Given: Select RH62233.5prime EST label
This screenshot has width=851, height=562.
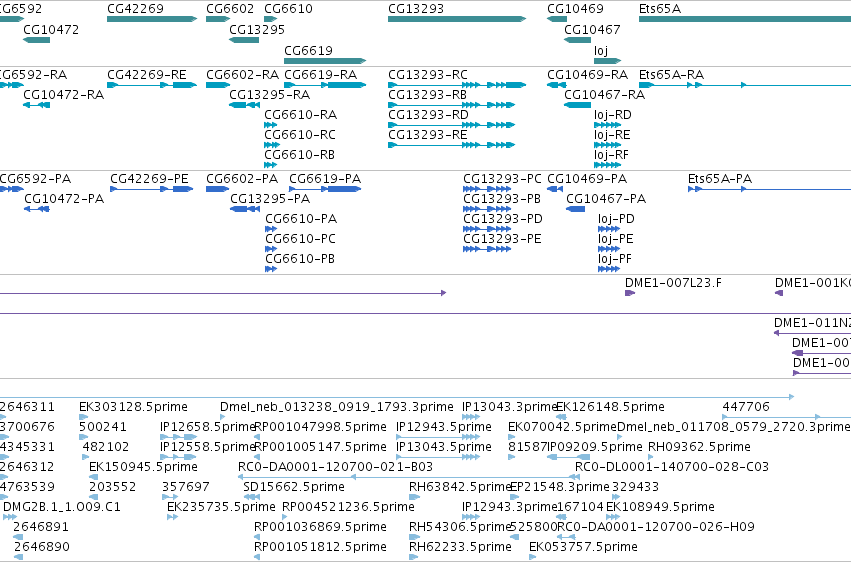Looking at the screenshot, I should coord(460,546).
